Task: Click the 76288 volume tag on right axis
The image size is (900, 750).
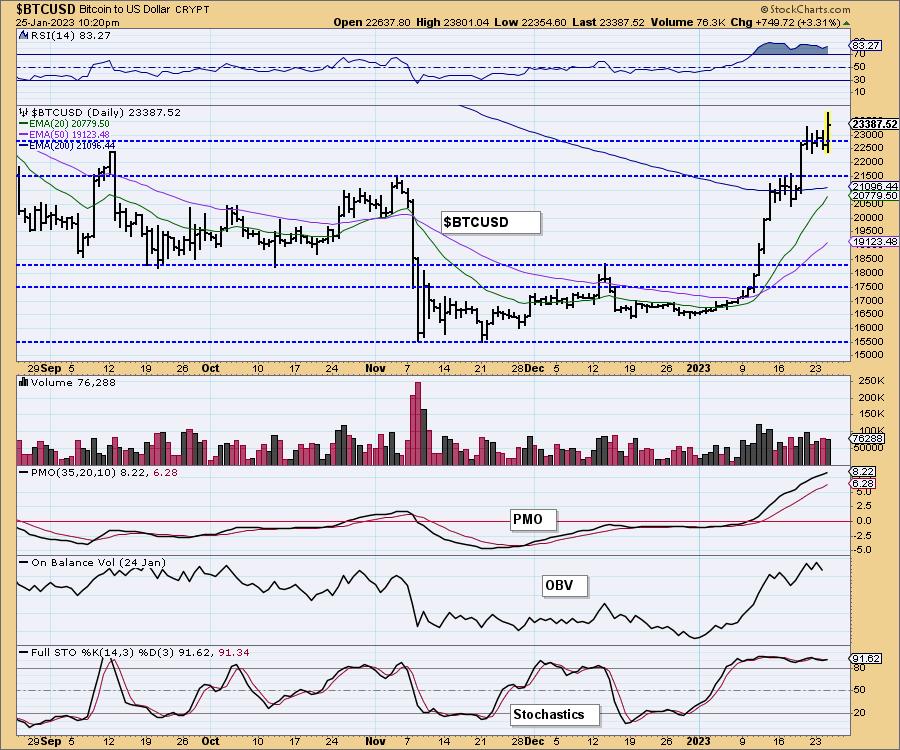Action: coord(867,438)
